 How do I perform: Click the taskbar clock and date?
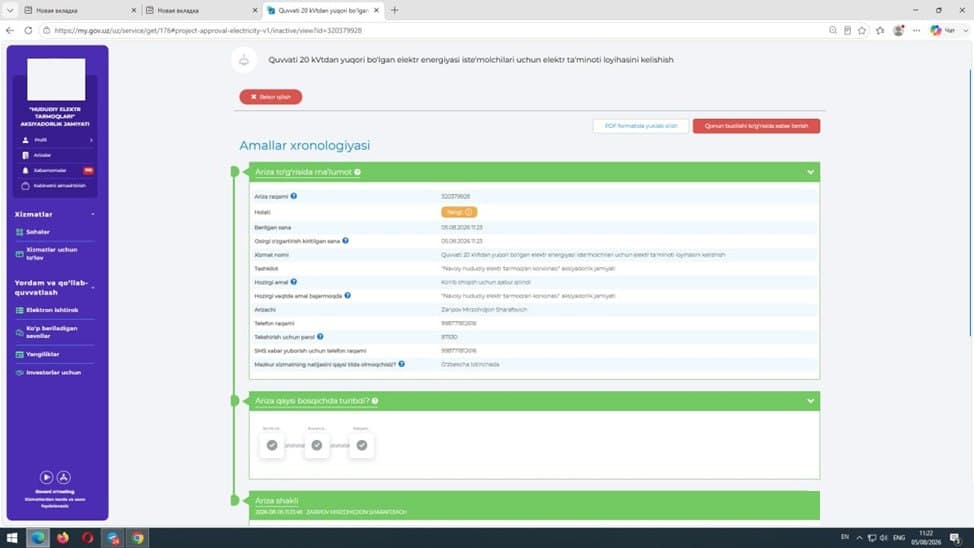926,538
